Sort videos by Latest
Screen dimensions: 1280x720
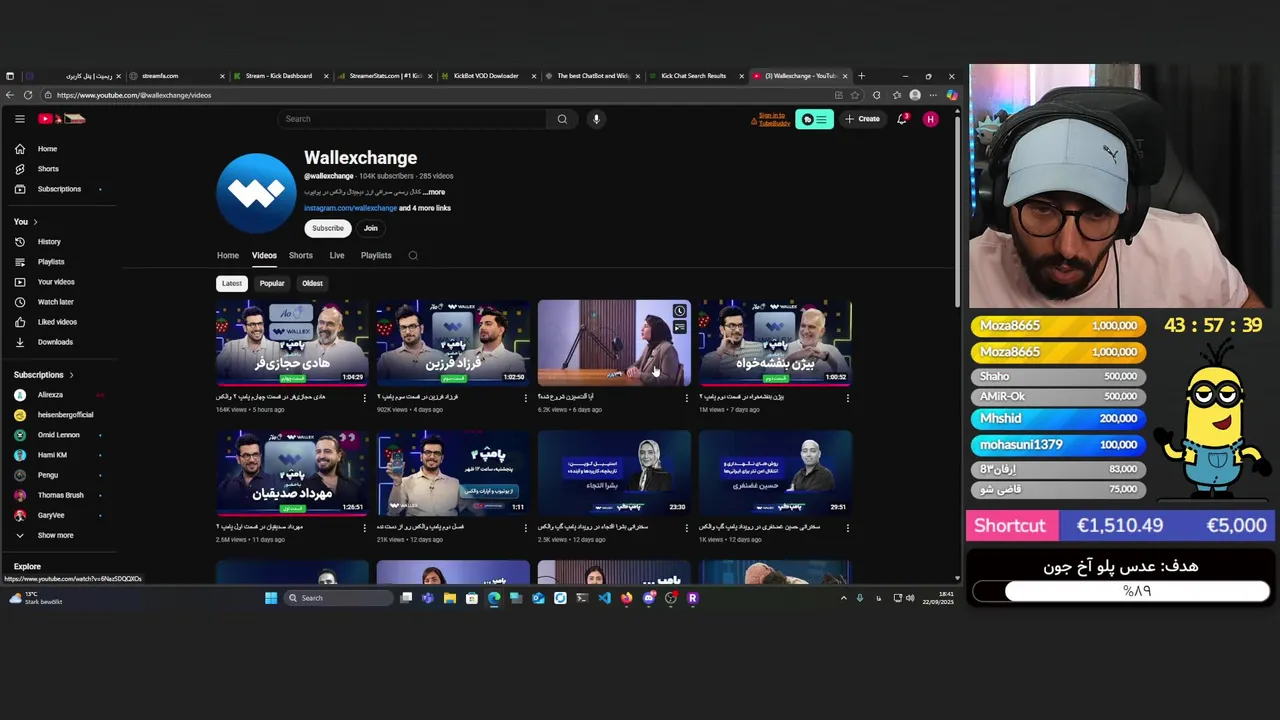[x=232, y=283]
